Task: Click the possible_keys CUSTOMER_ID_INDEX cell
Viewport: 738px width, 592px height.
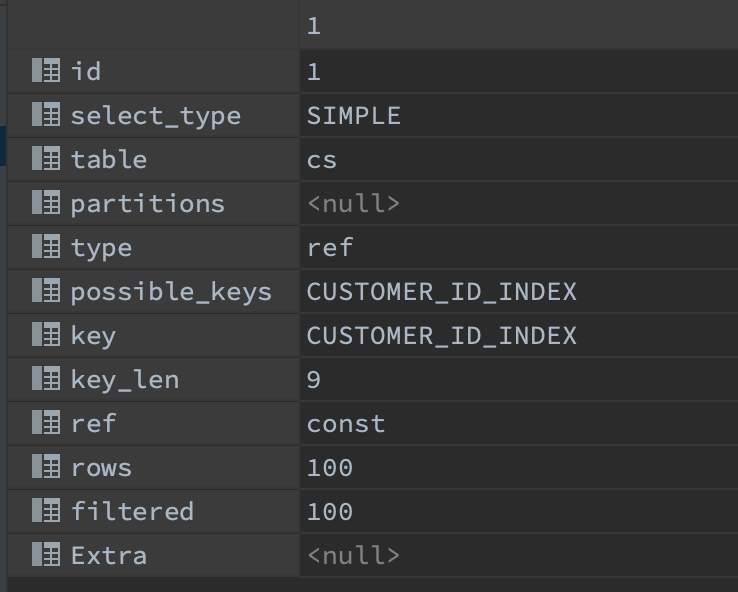Action: point(441,292)
